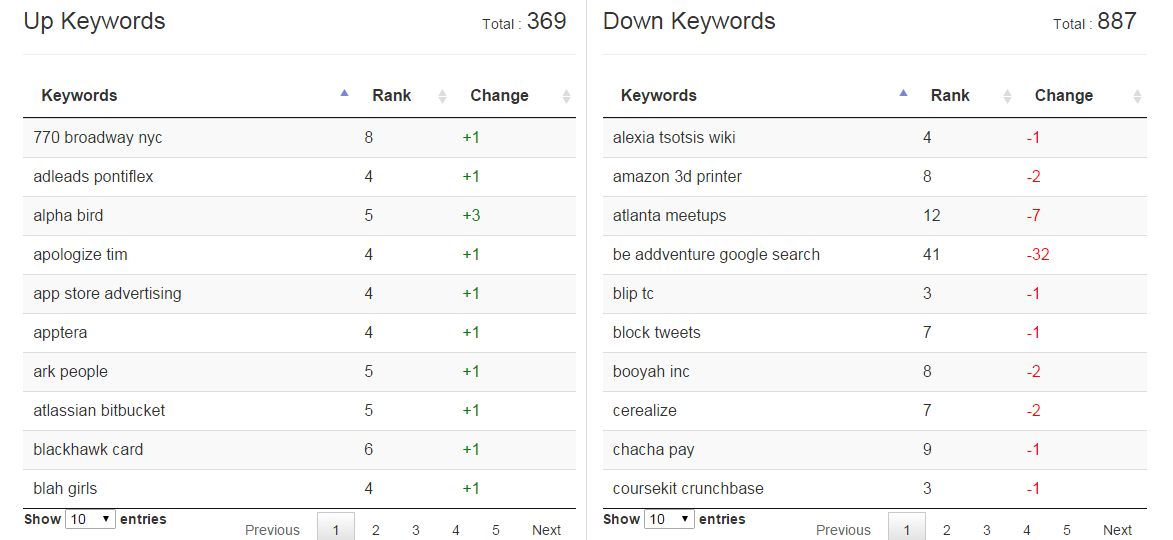This screenshot has height=540, width=1173.
Task: Go to page 5 of Up Keywords
Action: pyautogui.click(x=496, y=530)
